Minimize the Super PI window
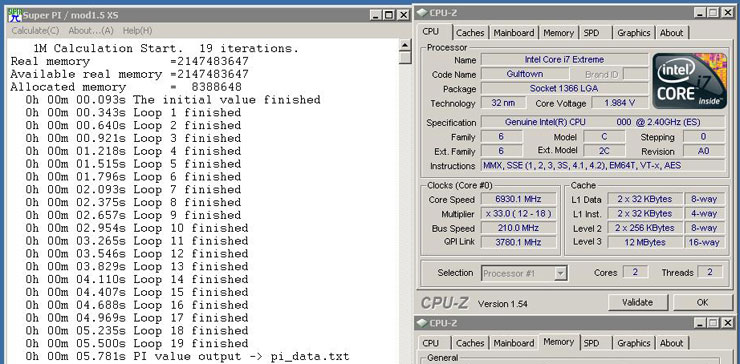The width and height of the screenshot is (740, 364). point(376,15)
